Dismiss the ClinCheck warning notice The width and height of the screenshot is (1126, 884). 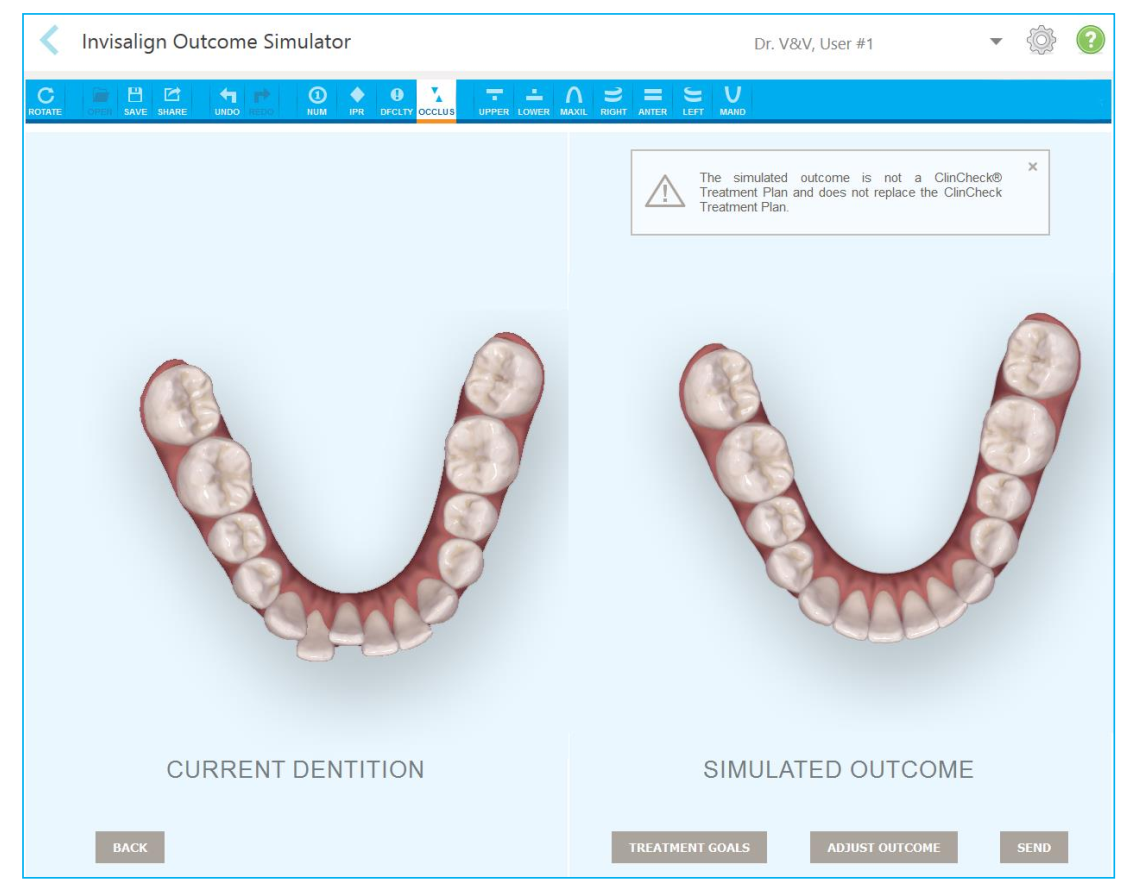pos(1033,167)
